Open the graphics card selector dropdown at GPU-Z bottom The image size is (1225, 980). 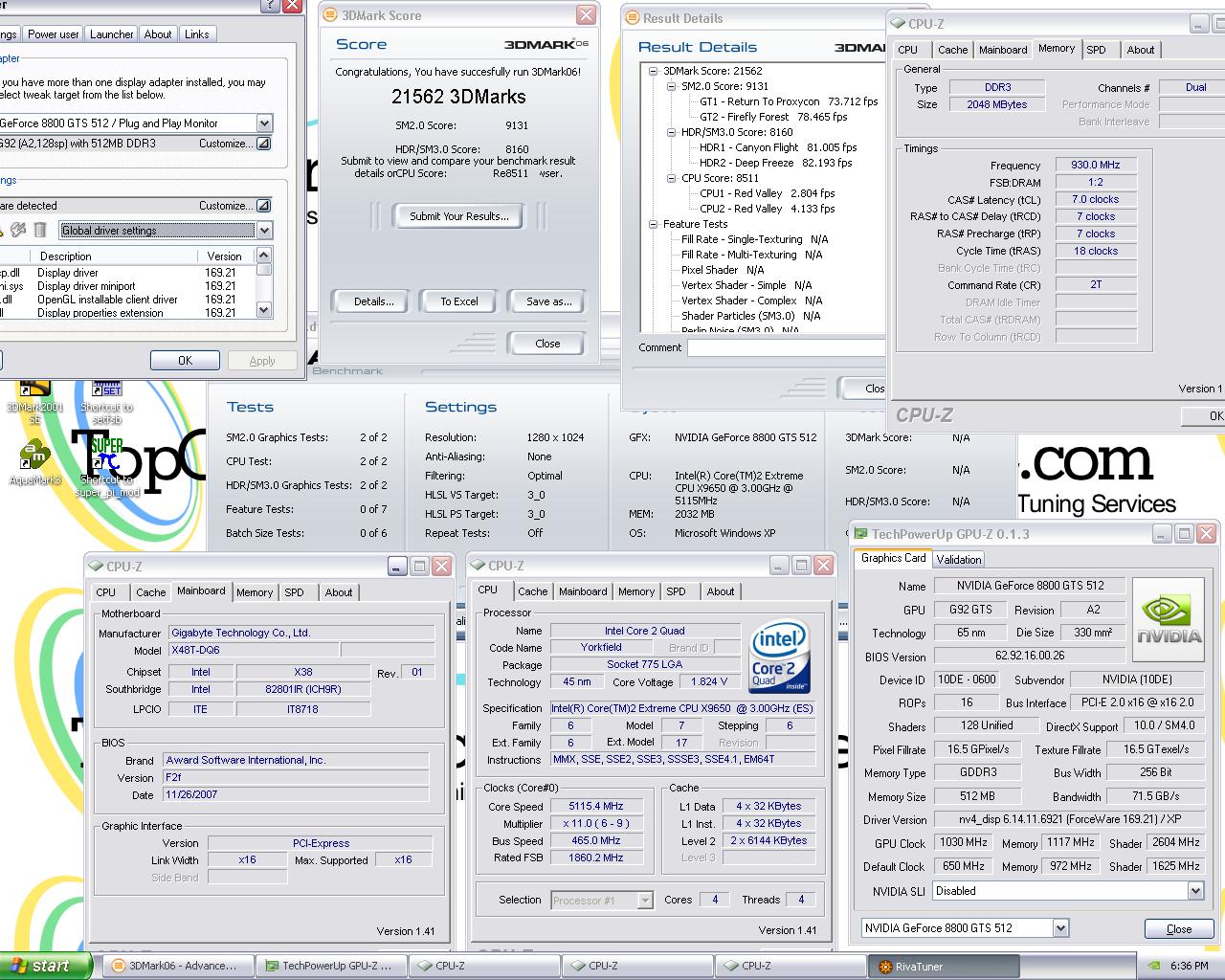click(x=1060, y=928)
